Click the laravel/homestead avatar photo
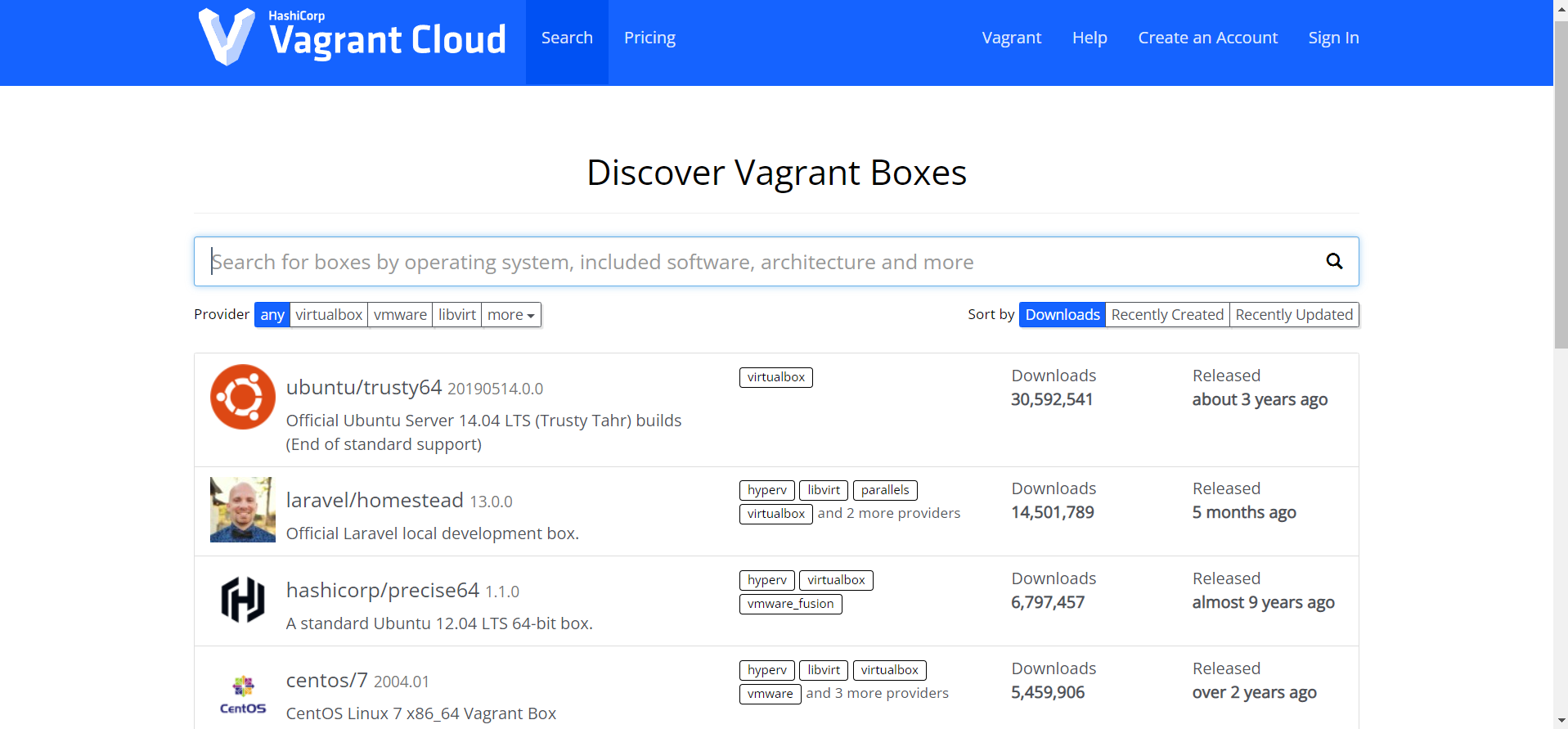Image resolution: width=1568 pixels, height=729 pixels. point(243,510)
